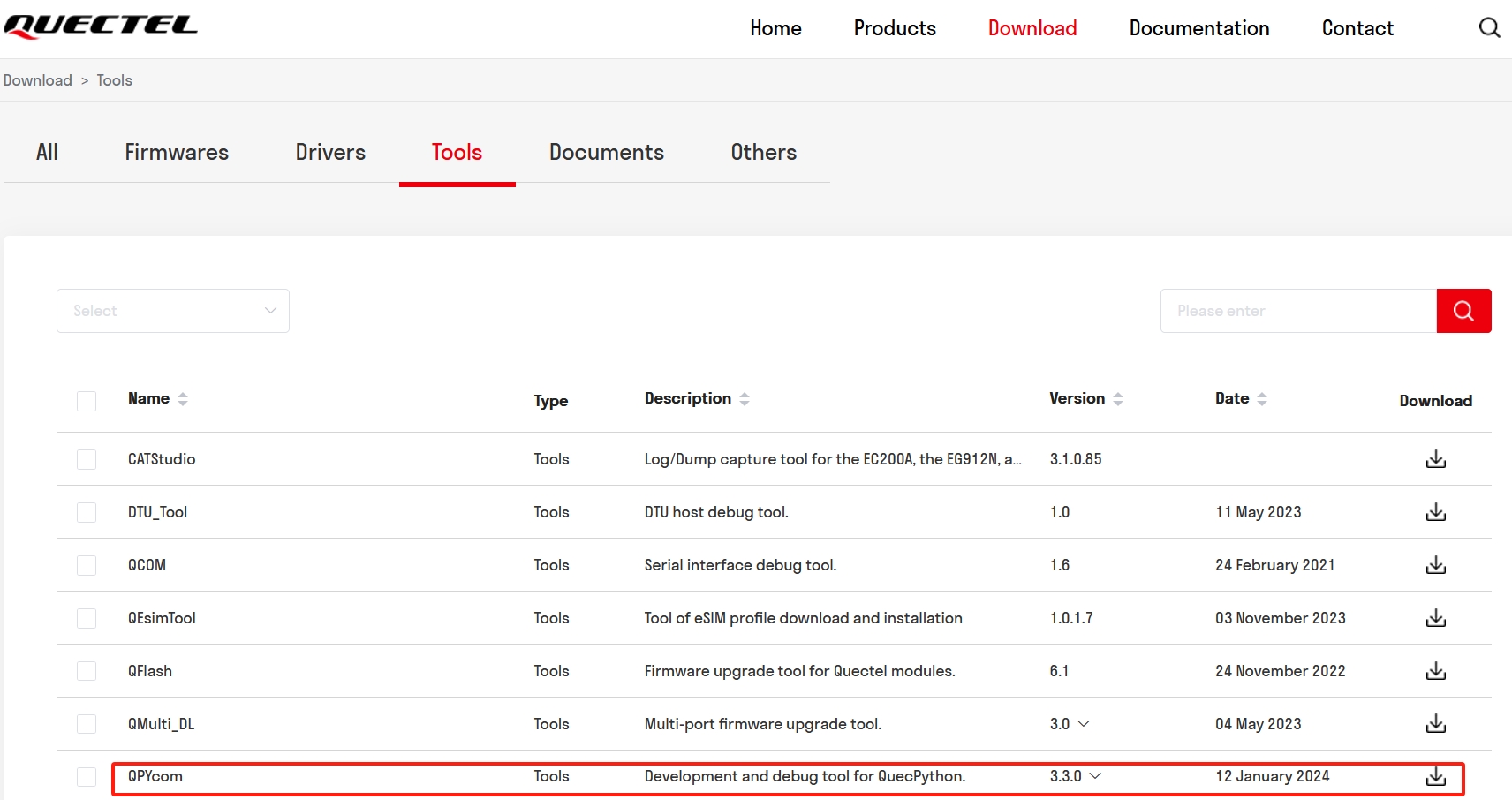Download QCOM via its download icon

click(1436, 565)
